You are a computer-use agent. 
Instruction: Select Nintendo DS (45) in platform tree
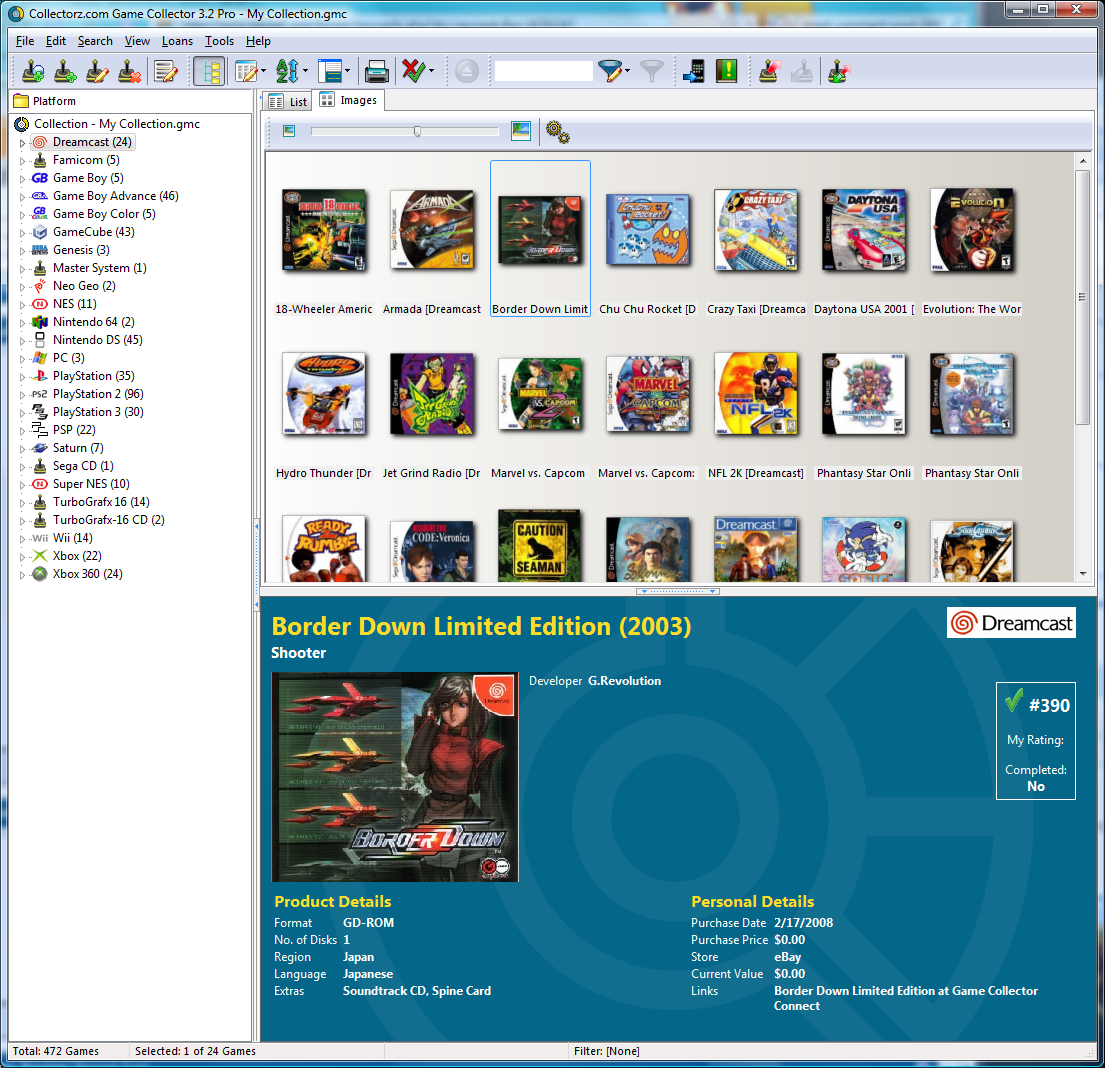(x=97, y=340)
